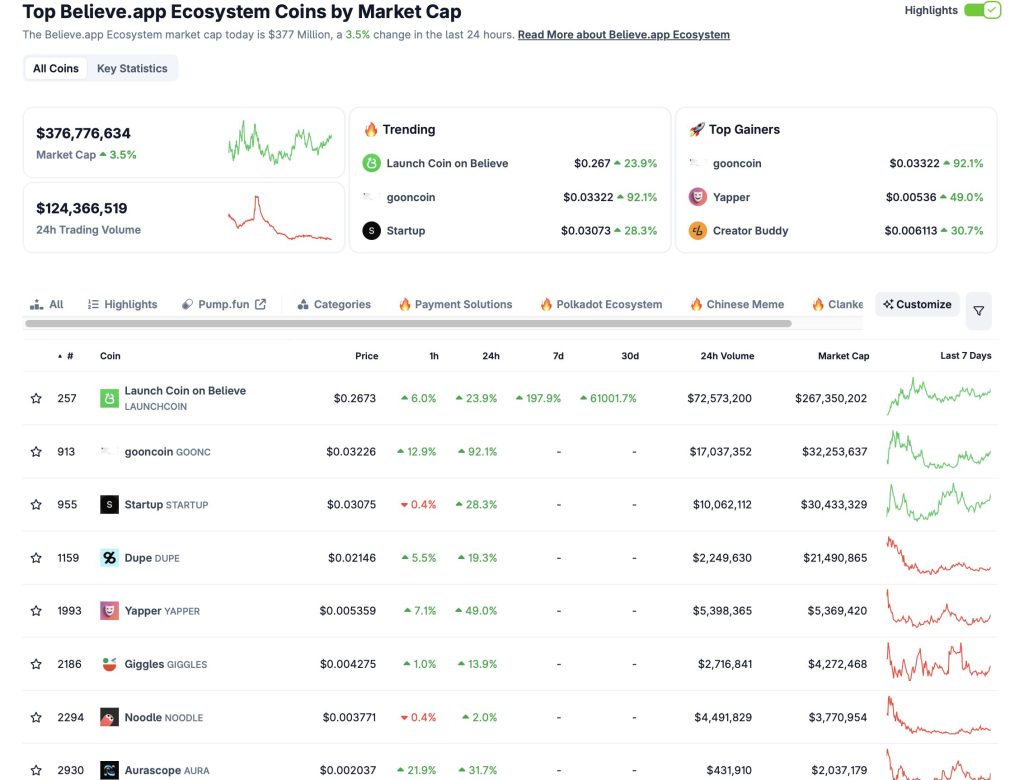The image size is (1024, 780).
Task: Star the Launch Coin on Believe row
Action: point(36,397)
